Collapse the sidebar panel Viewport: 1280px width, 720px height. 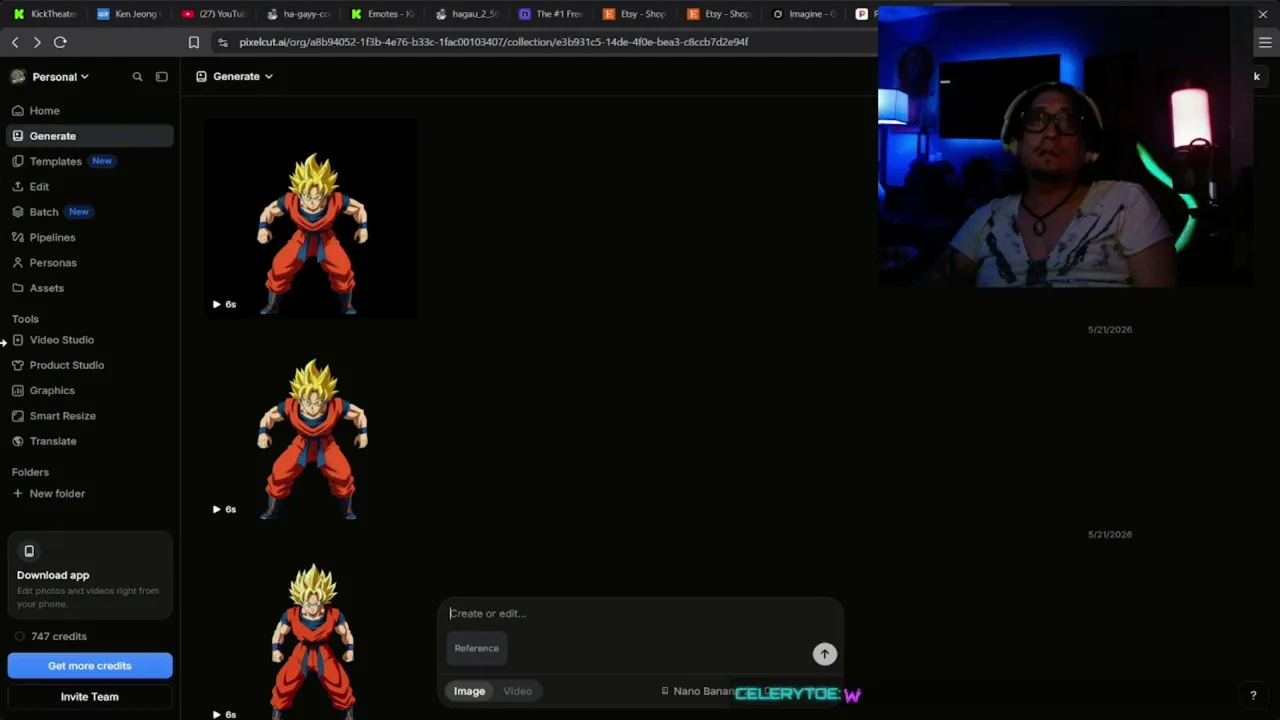point(162,77)
